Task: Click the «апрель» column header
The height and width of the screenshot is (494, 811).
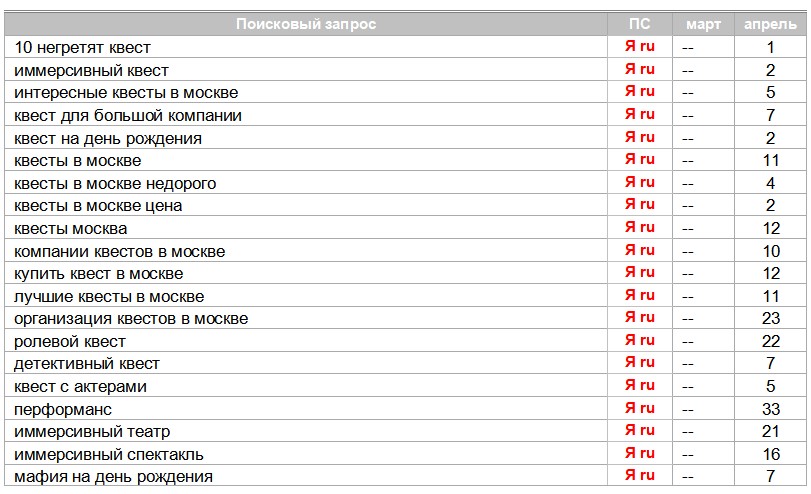Action: click(770, 24)
